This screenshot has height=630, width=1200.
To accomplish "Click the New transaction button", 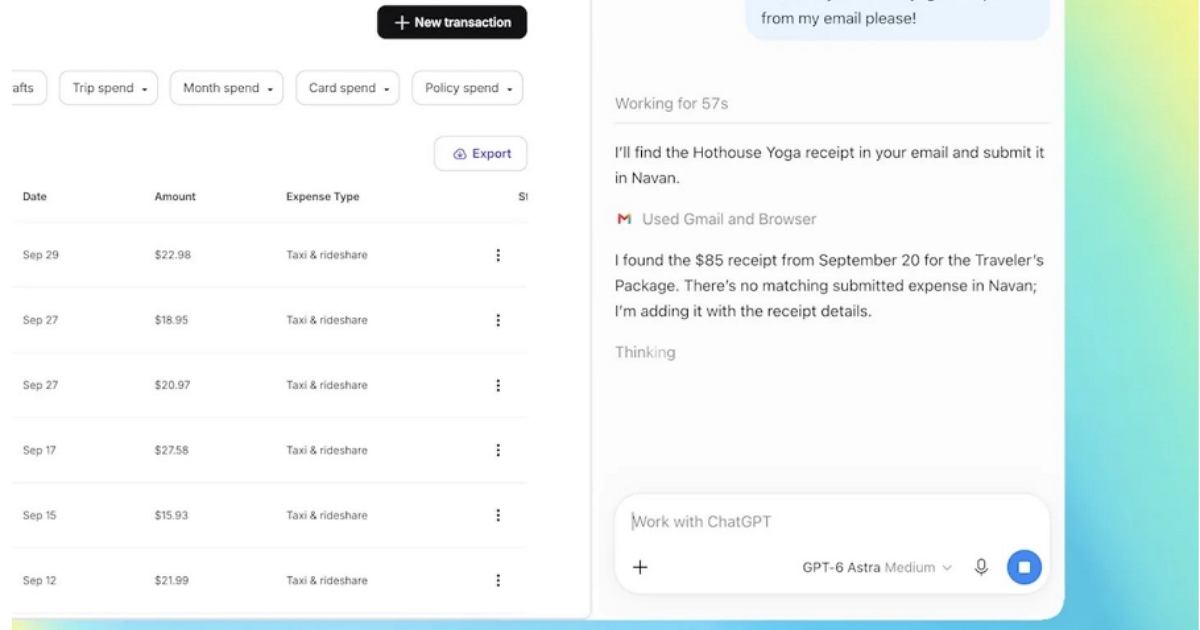I will (x=452, y=22).
